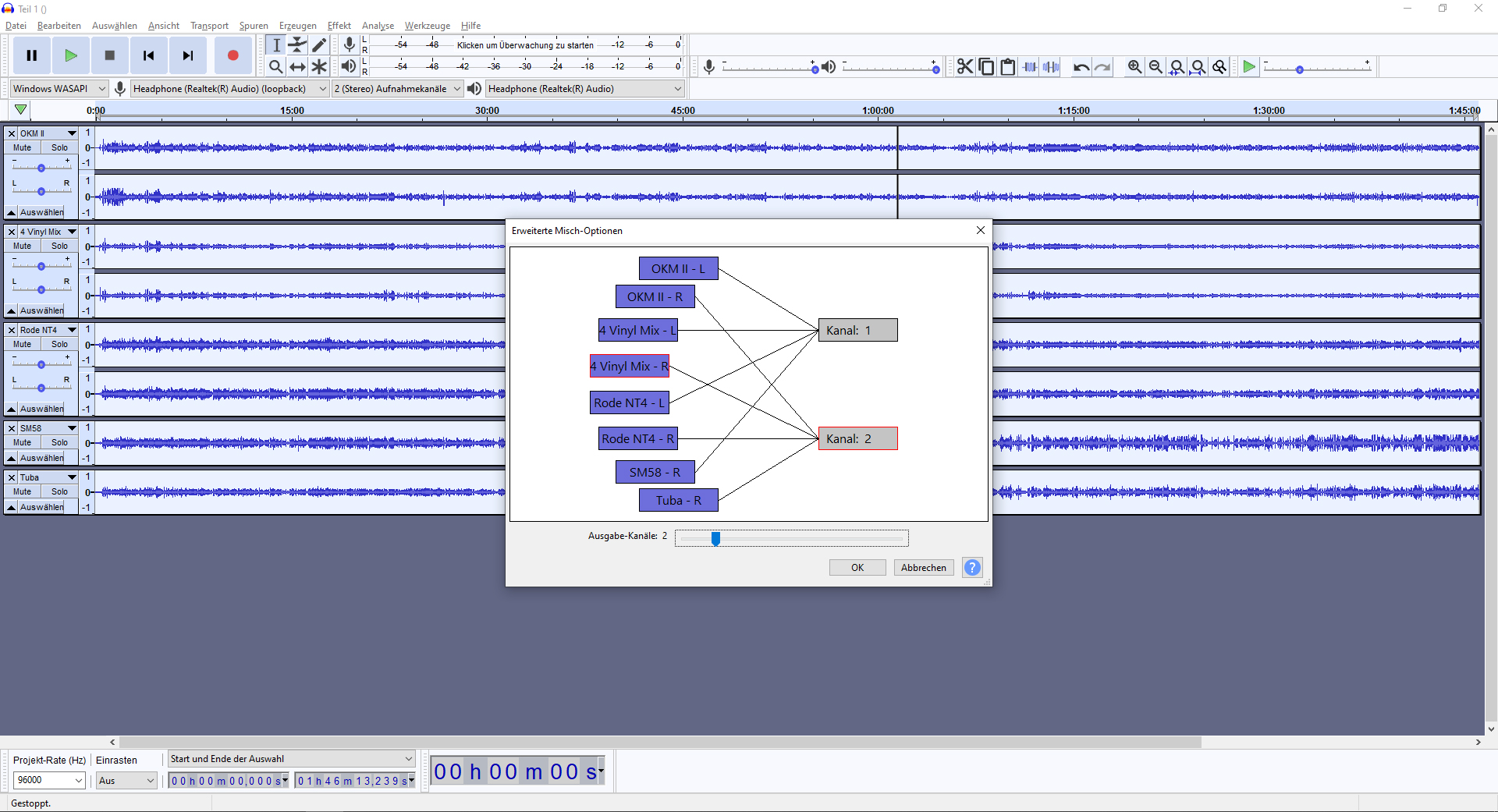1498x812 pixels.
Task: Click the red Record button
Action: tap(233, 55)
